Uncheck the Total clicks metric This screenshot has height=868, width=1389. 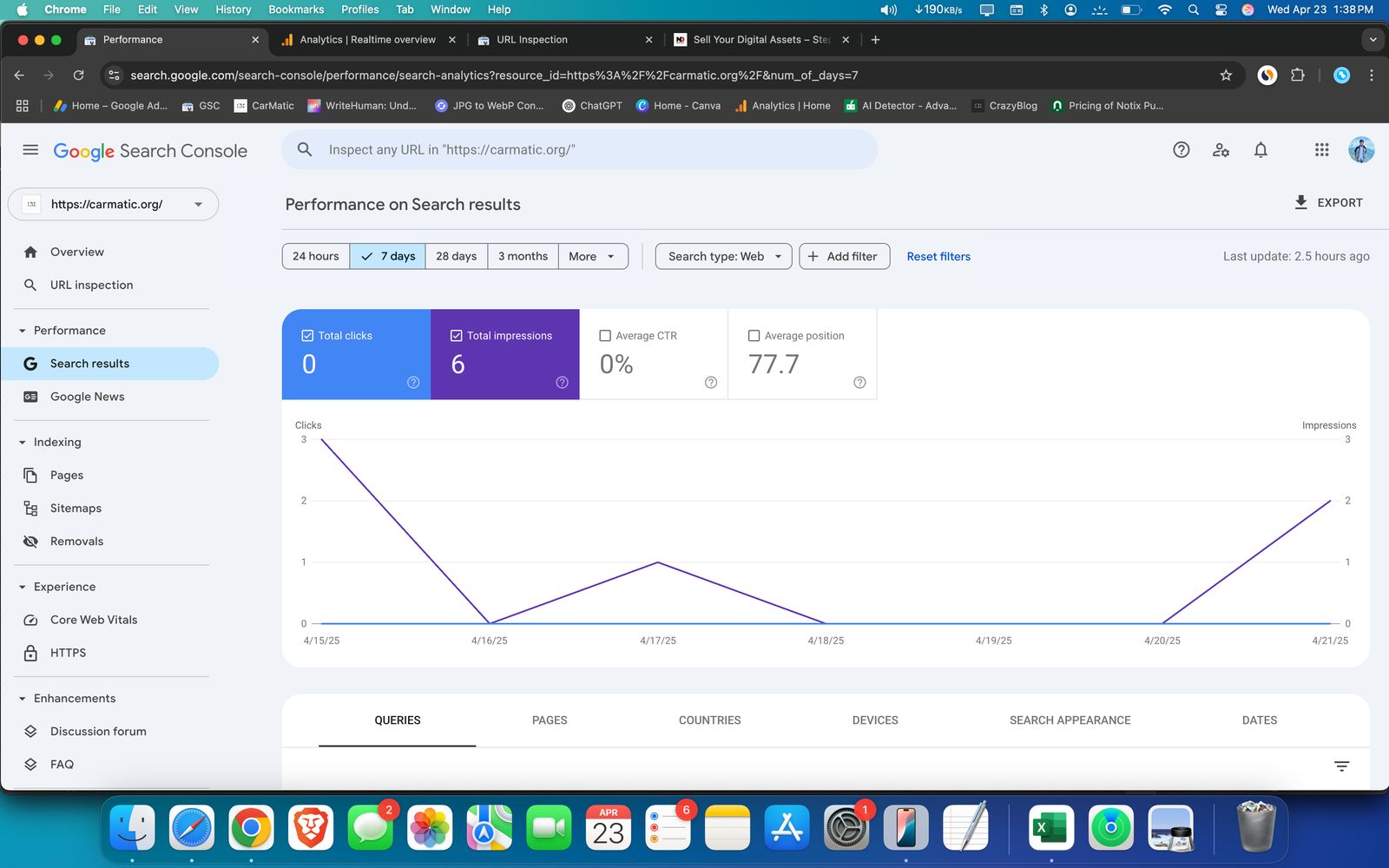307,336
